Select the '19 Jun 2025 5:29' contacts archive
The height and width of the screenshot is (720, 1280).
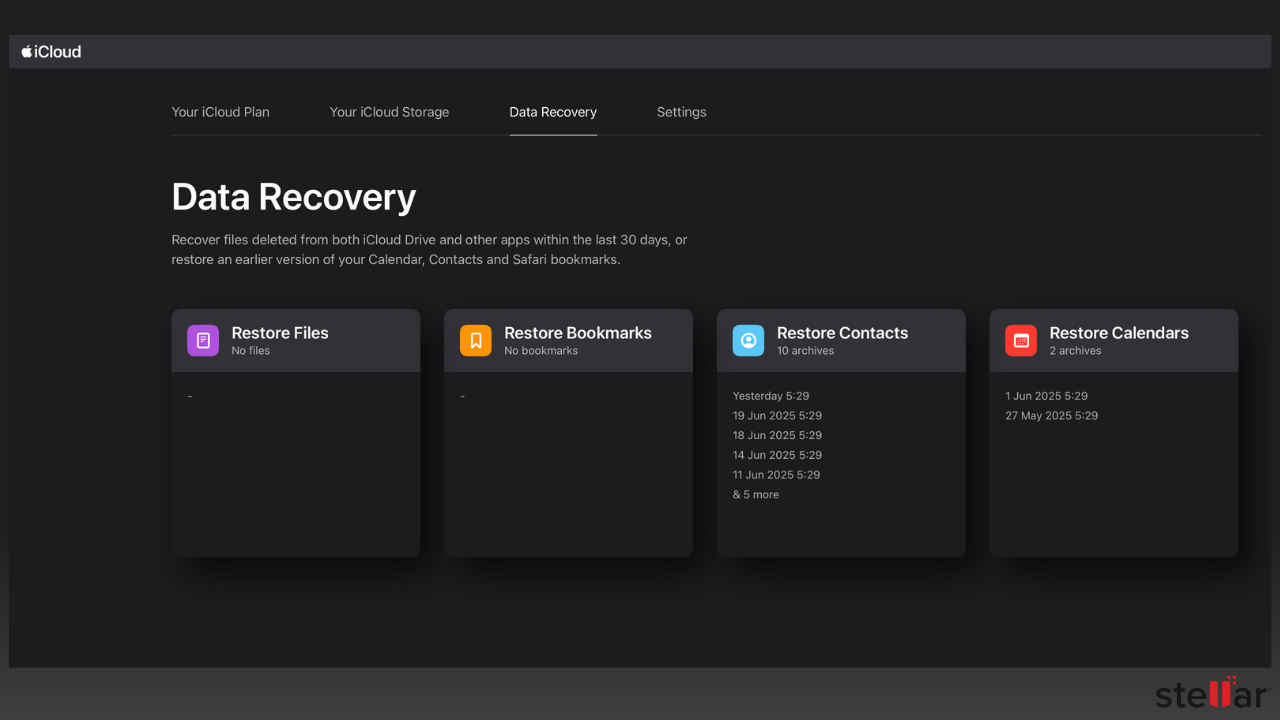[x=777, y=415]
